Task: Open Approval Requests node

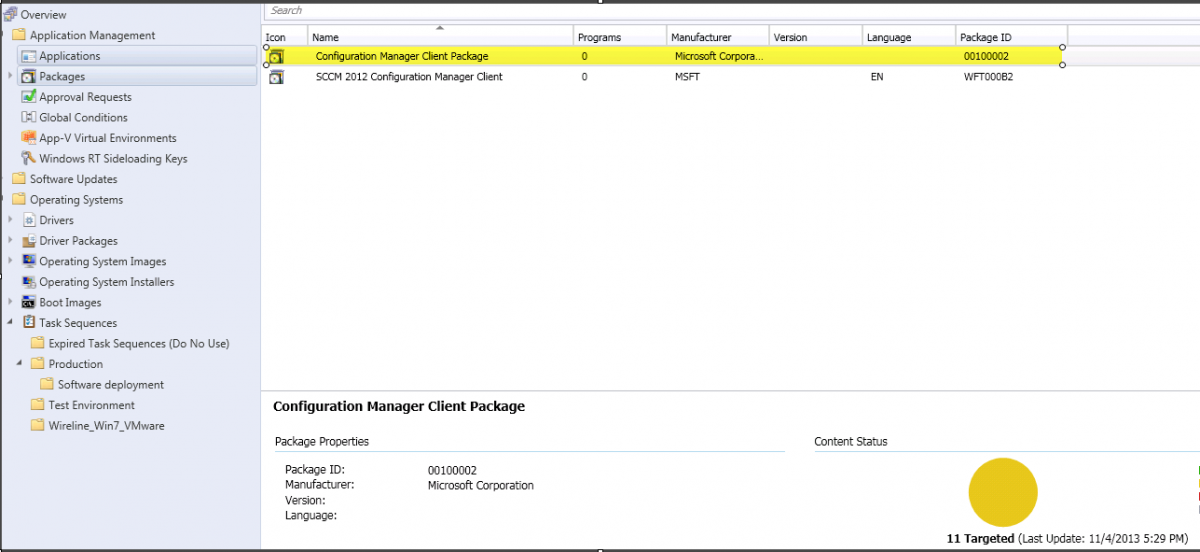Action: [85, 97]
